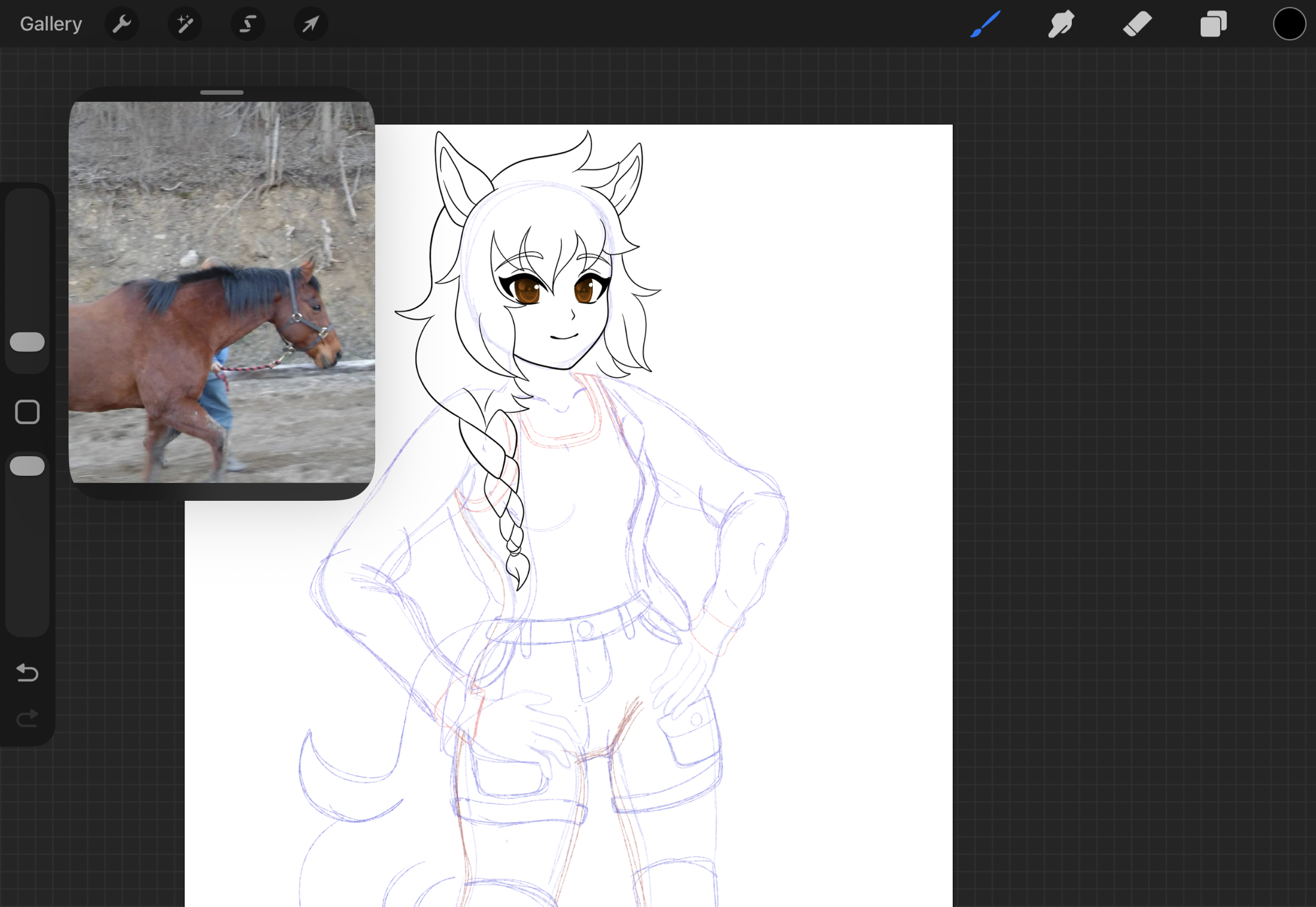Open the black active color picker
Viewport: 1316px width, 907px height.
tap(1288, 24)
